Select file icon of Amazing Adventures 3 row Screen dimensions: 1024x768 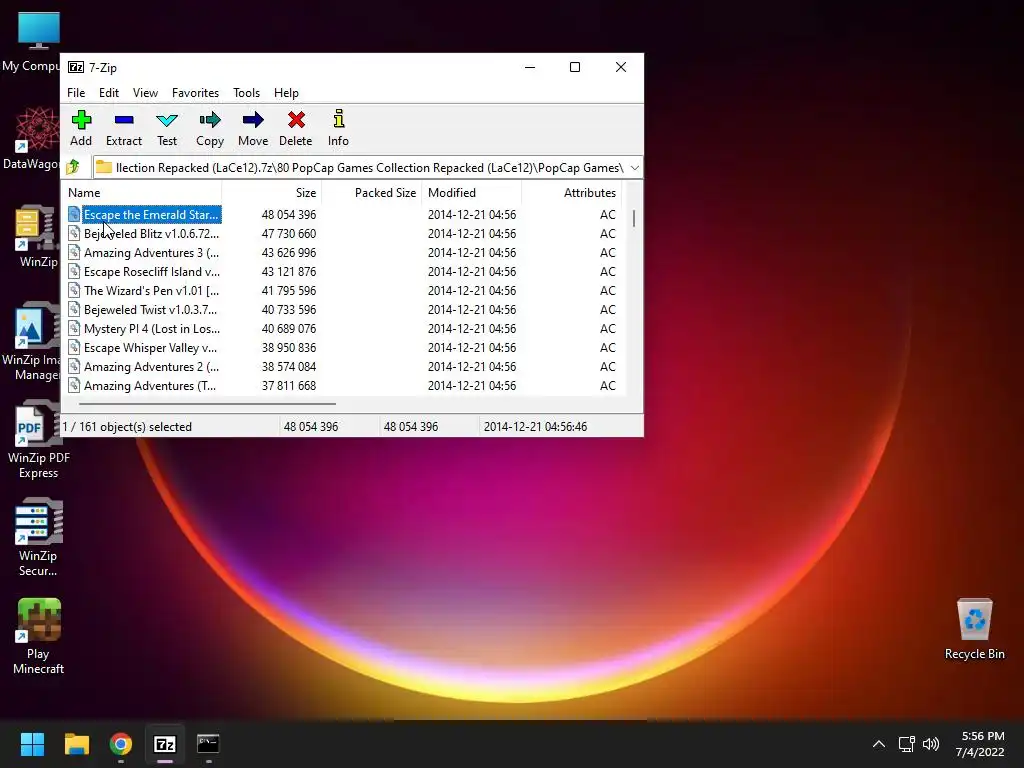[74, 253]
